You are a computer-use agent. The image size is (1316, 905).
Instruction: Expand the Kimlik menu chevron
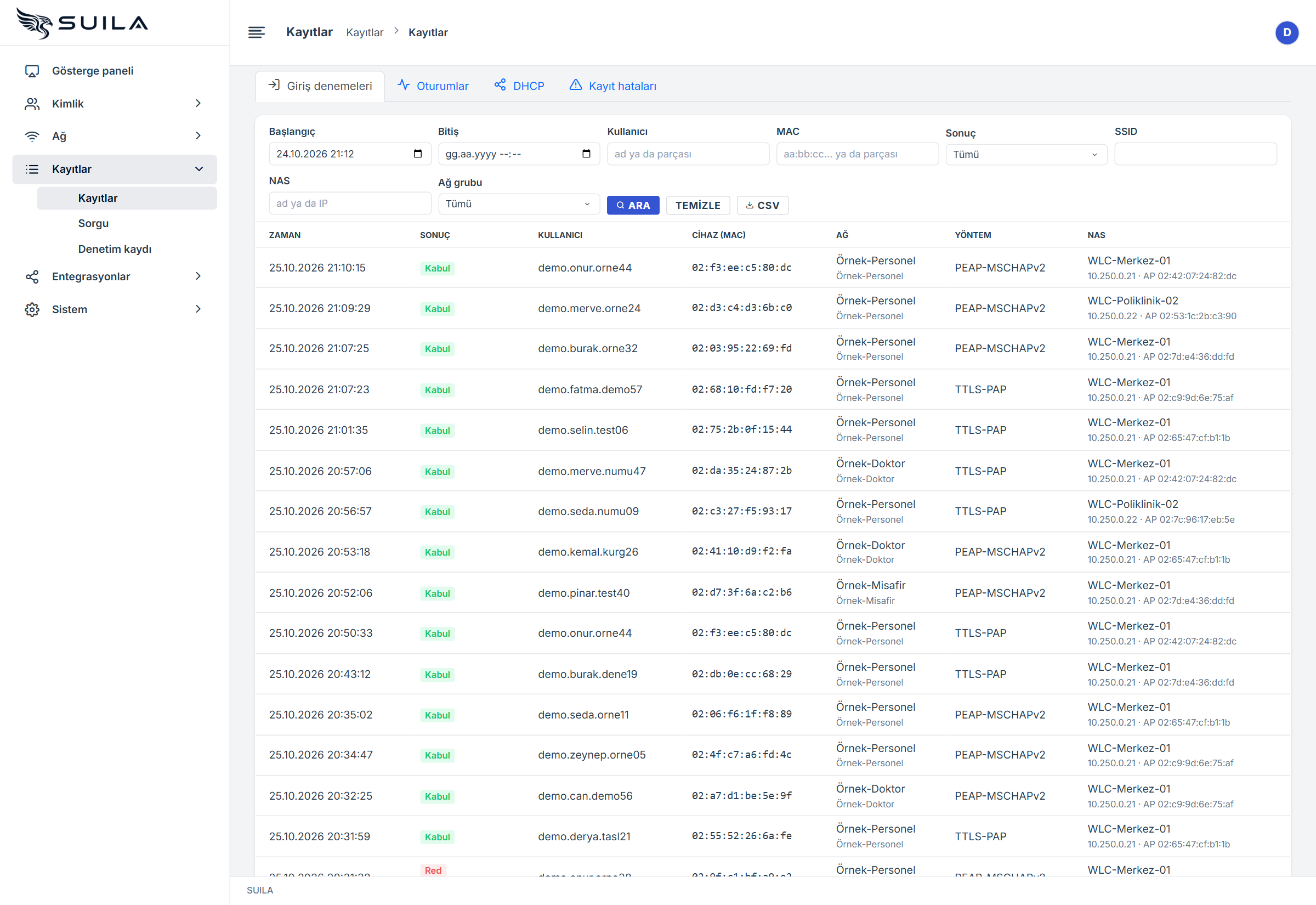[x=198, y=103]
